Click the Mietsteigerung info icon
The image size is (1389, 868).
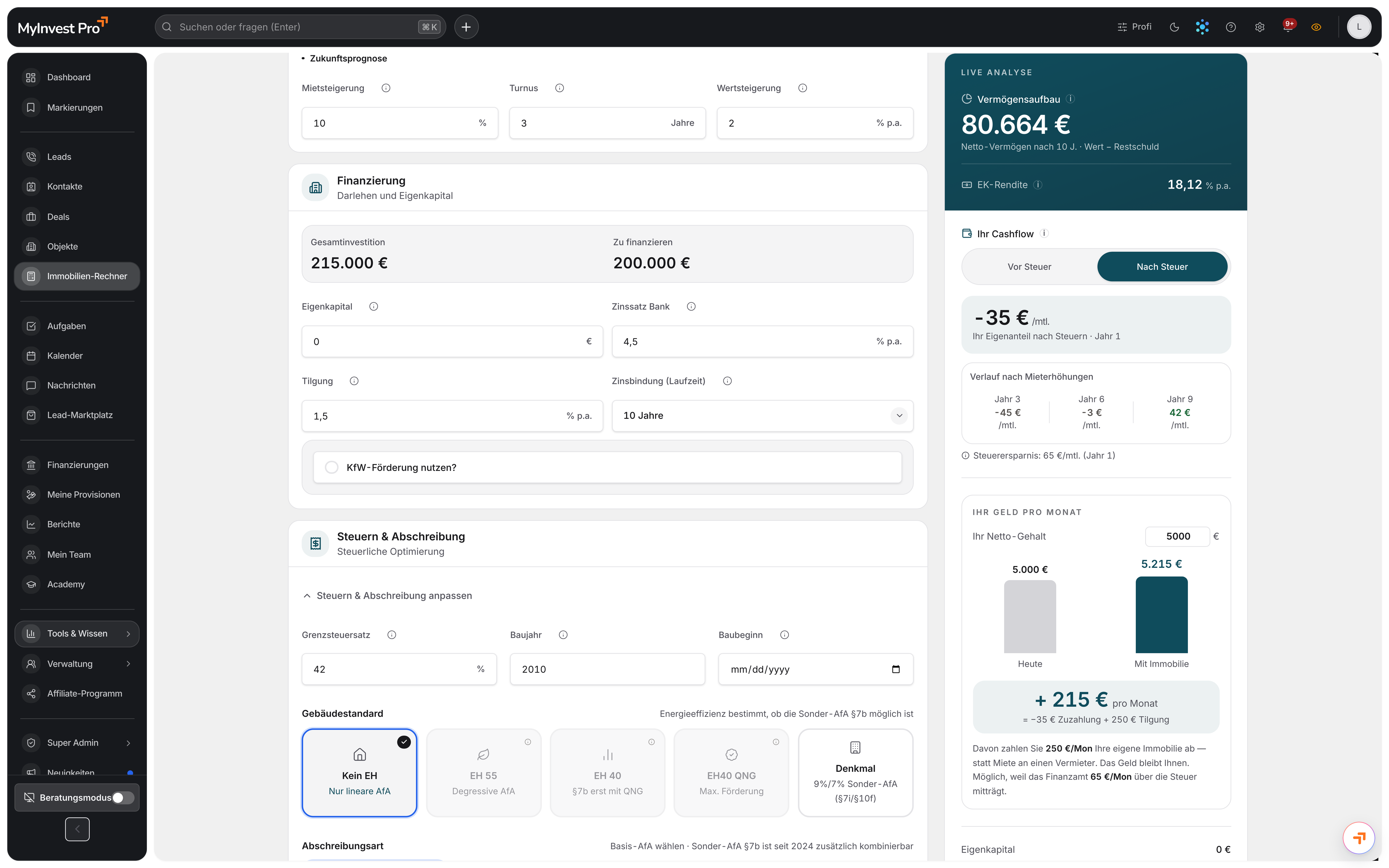[386, 88]
